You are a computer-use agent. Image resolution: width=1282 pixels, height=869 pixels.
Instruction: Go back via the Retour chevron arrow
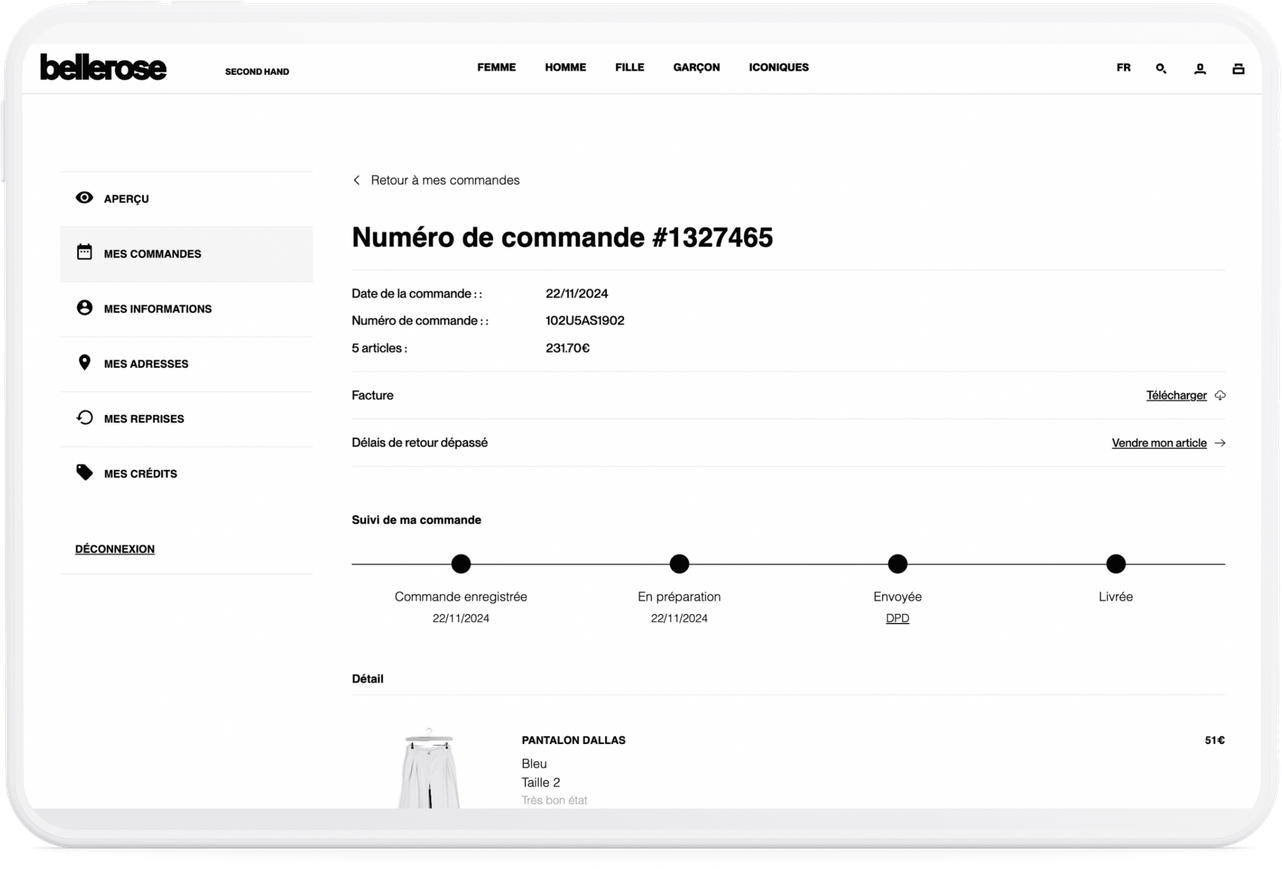(357, 181)
